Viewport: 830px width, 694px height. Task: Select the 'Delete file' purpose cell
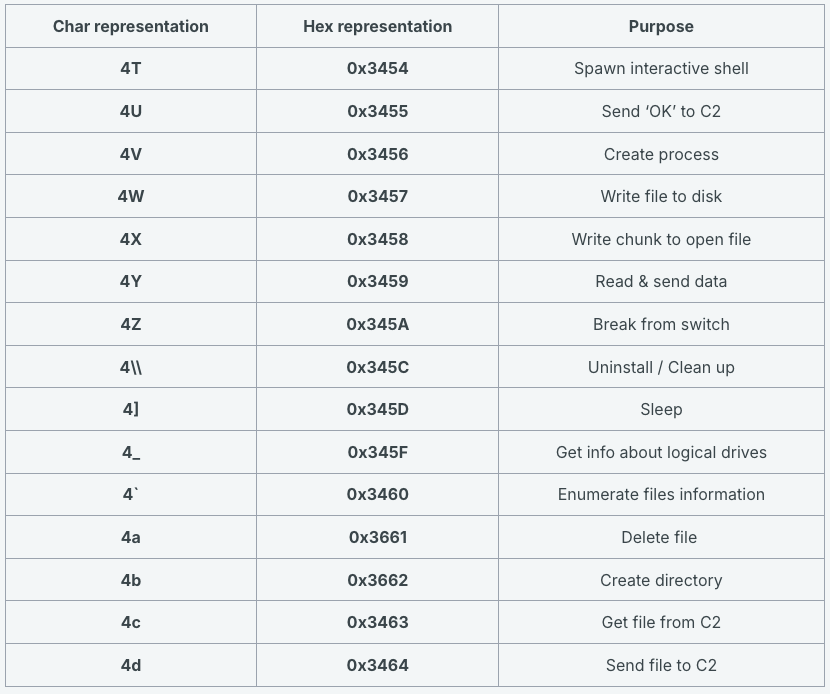tap(659, 538)
